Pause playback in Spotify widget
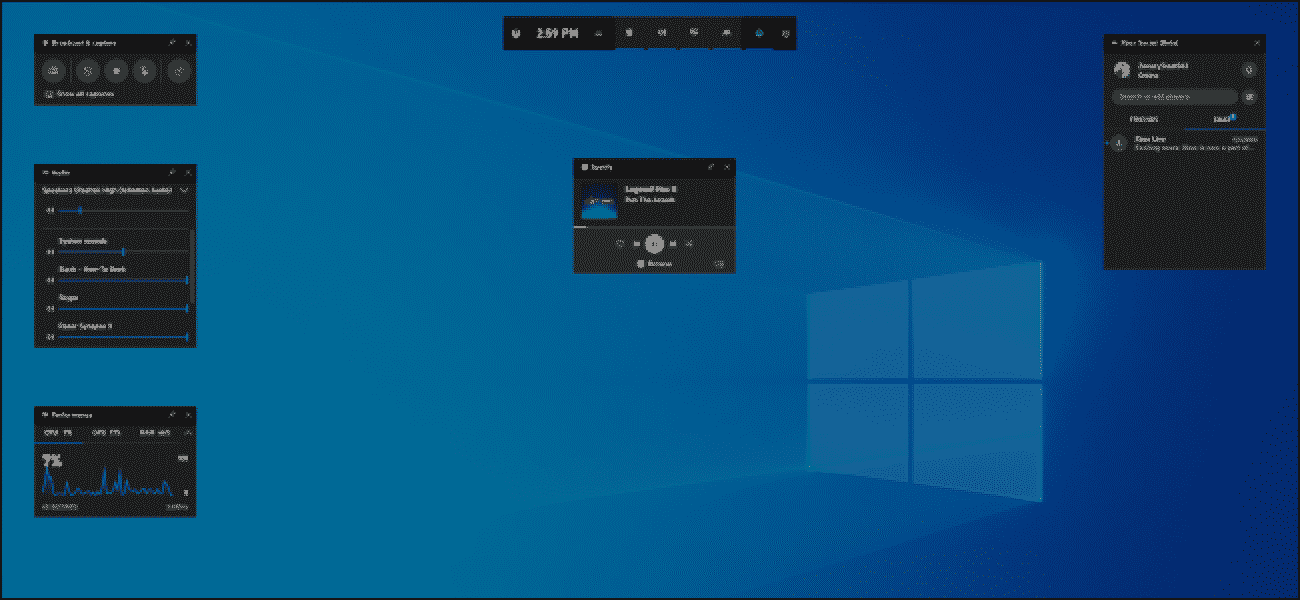This screenshot has width=1300, height=600. [x=654, y=243]
